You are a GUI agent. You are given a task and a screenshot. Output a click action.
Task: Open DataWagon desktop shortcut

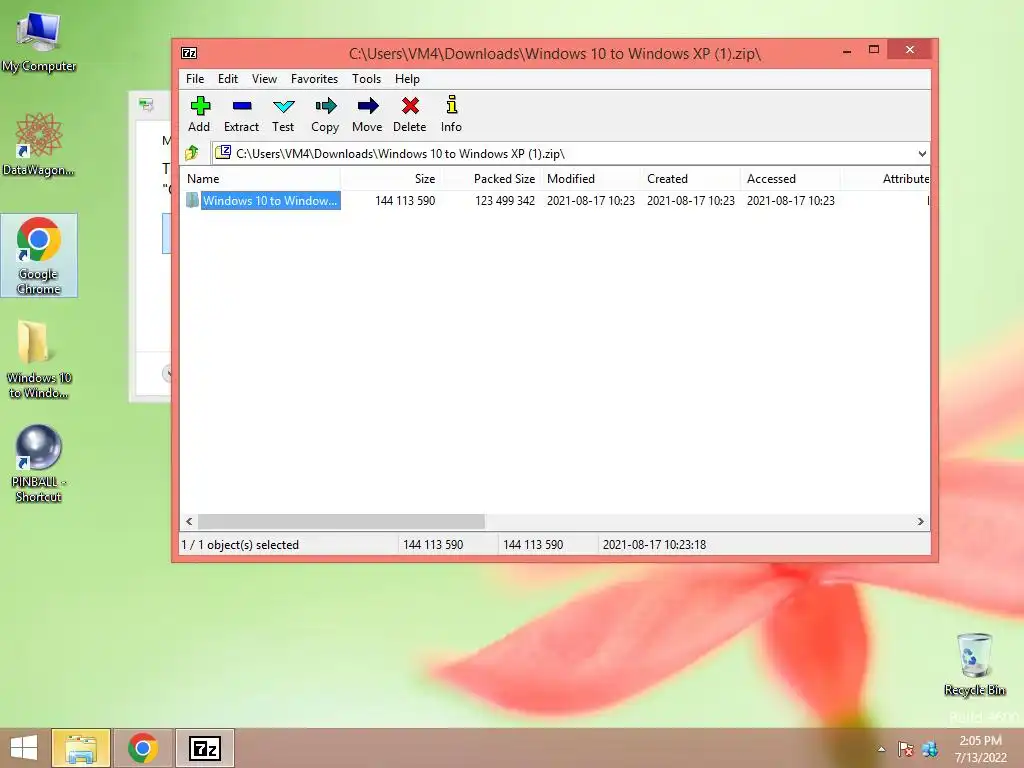39,144
